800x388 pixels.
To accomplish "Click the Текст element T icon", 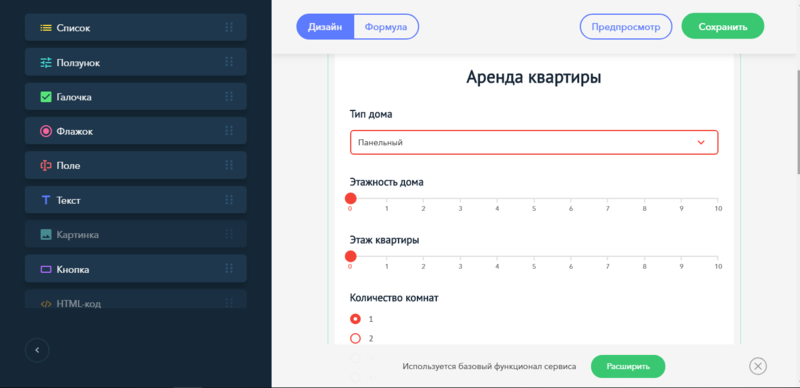I will coord(46,200).
